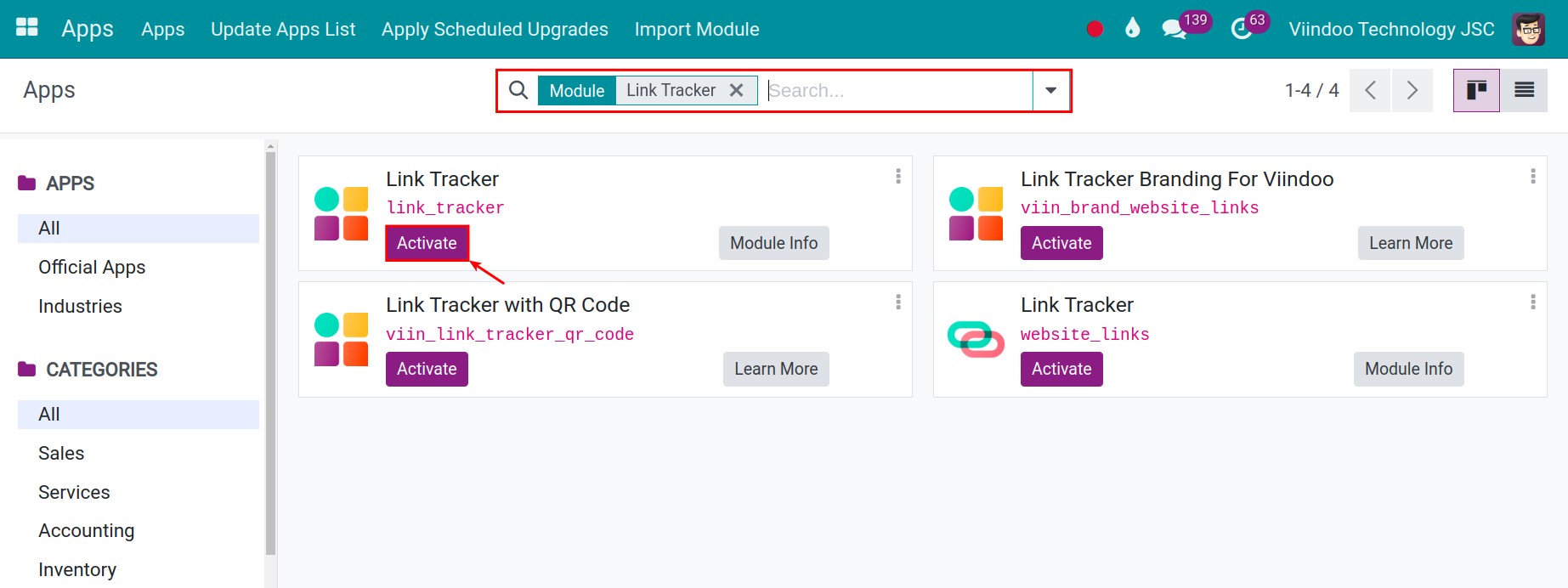The width and height of the screenshot is (1568, 588).
Task: Click the Link Tracker Branding module icon
Action: 976,213
